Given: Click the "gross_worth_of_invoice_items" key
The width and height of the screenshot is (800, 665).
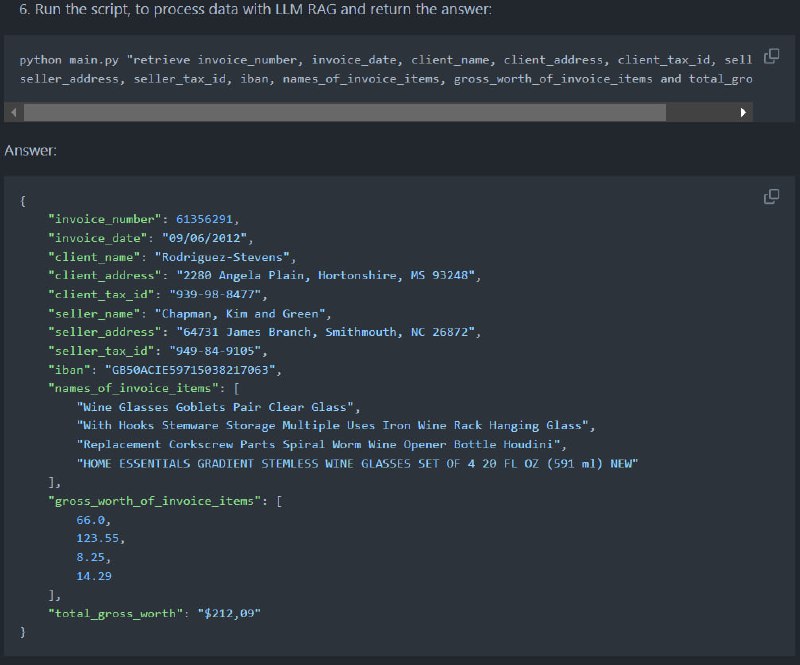Looking at the screenshot, I should point(154,501).
